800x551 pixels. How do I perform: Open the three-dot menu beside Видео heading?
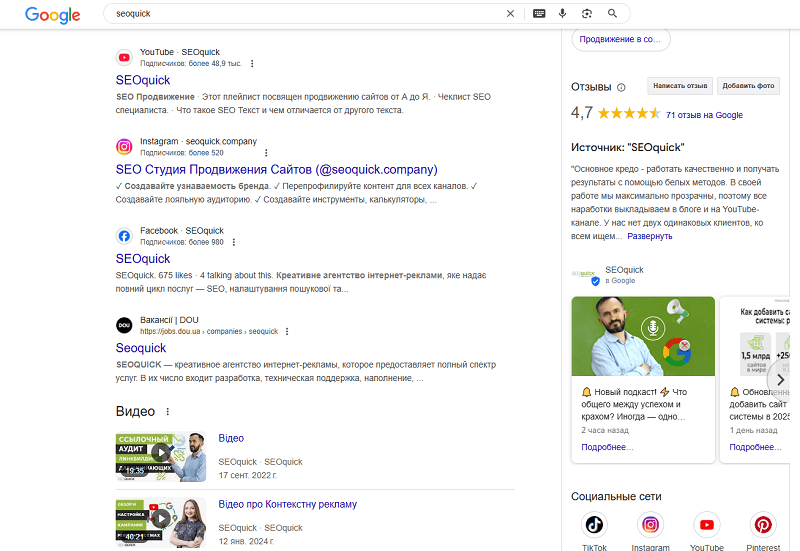[x=167, y=411]
